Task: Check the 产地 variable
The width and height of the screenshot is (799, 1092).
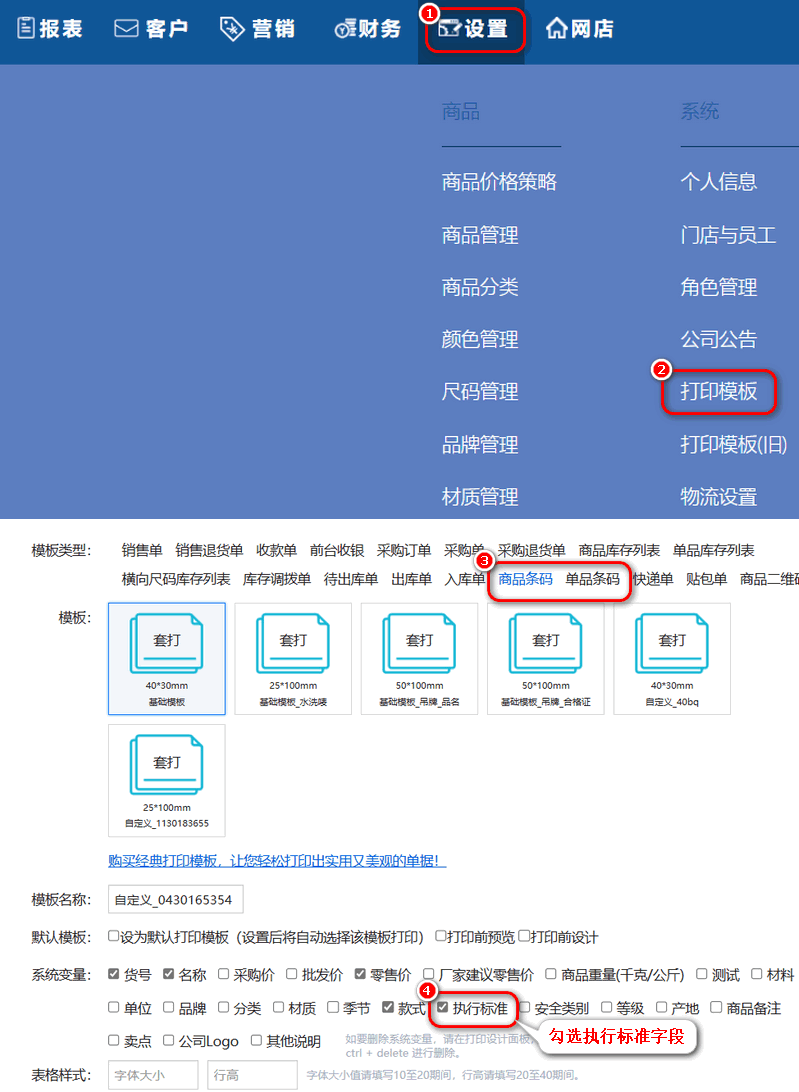Action: click(x=662, y=1007)
